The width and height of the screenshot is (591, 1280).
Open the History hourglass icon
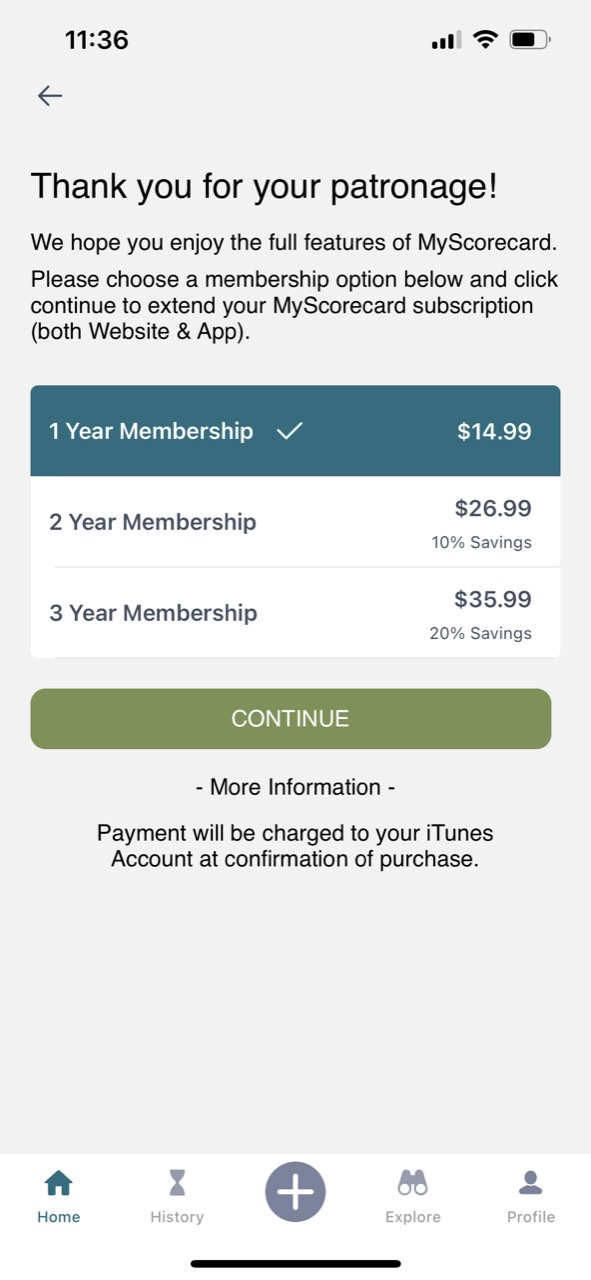click(x=177, y=1183)
